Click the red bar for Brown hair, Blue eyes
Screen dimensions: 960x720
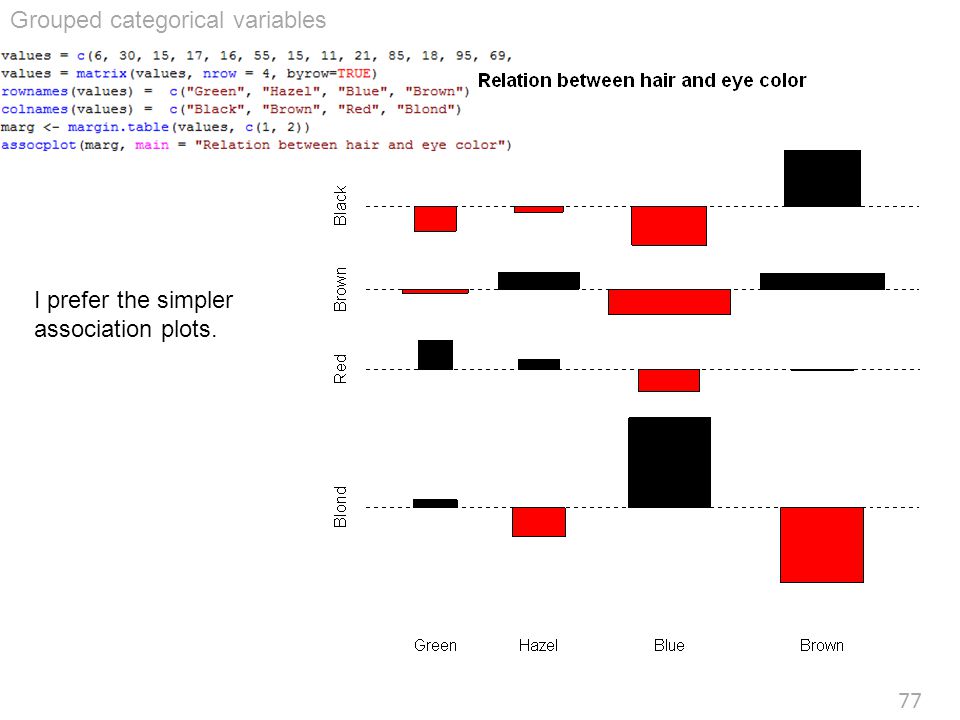669,302
